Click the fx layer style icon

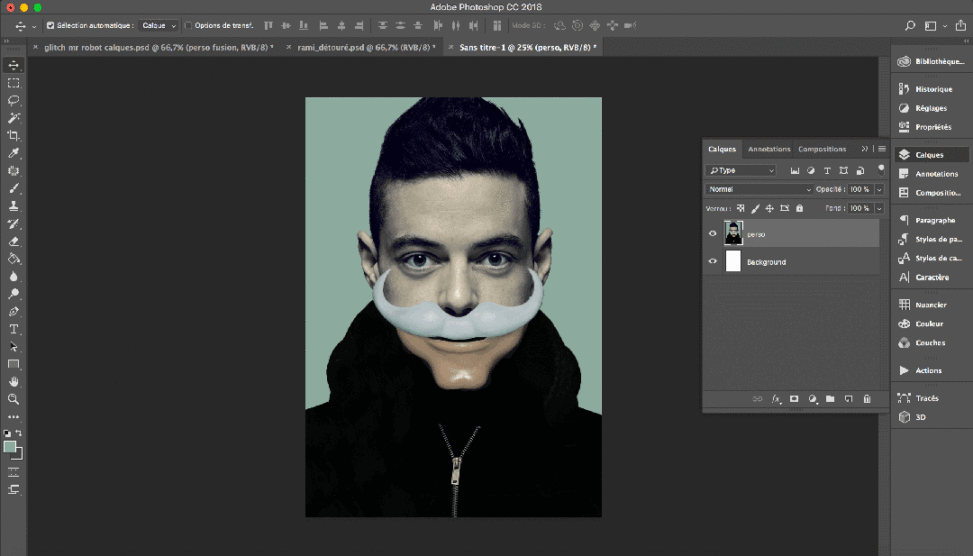[x=775, y=399]
